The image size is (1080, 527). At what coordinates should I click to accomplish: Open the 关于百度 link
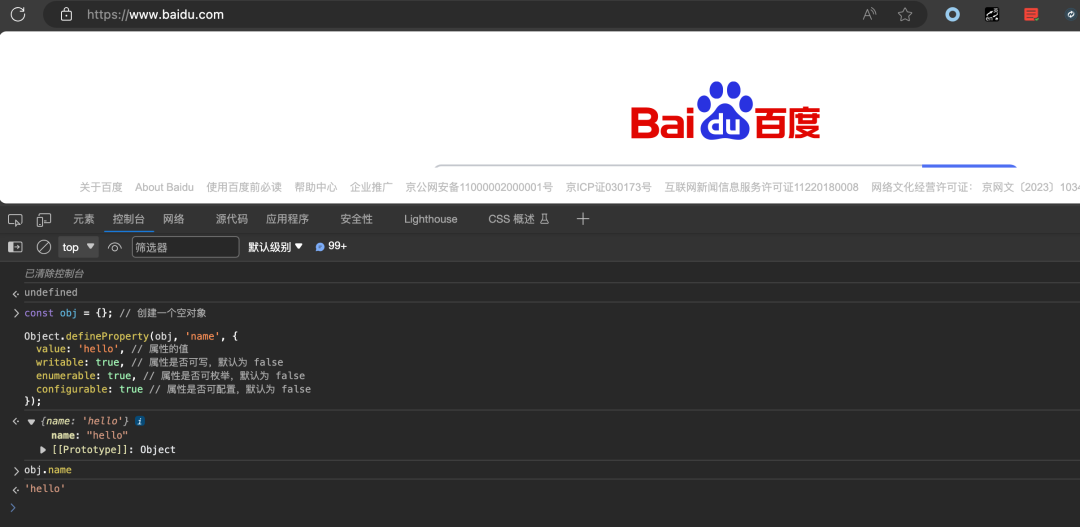click(101, 187)
